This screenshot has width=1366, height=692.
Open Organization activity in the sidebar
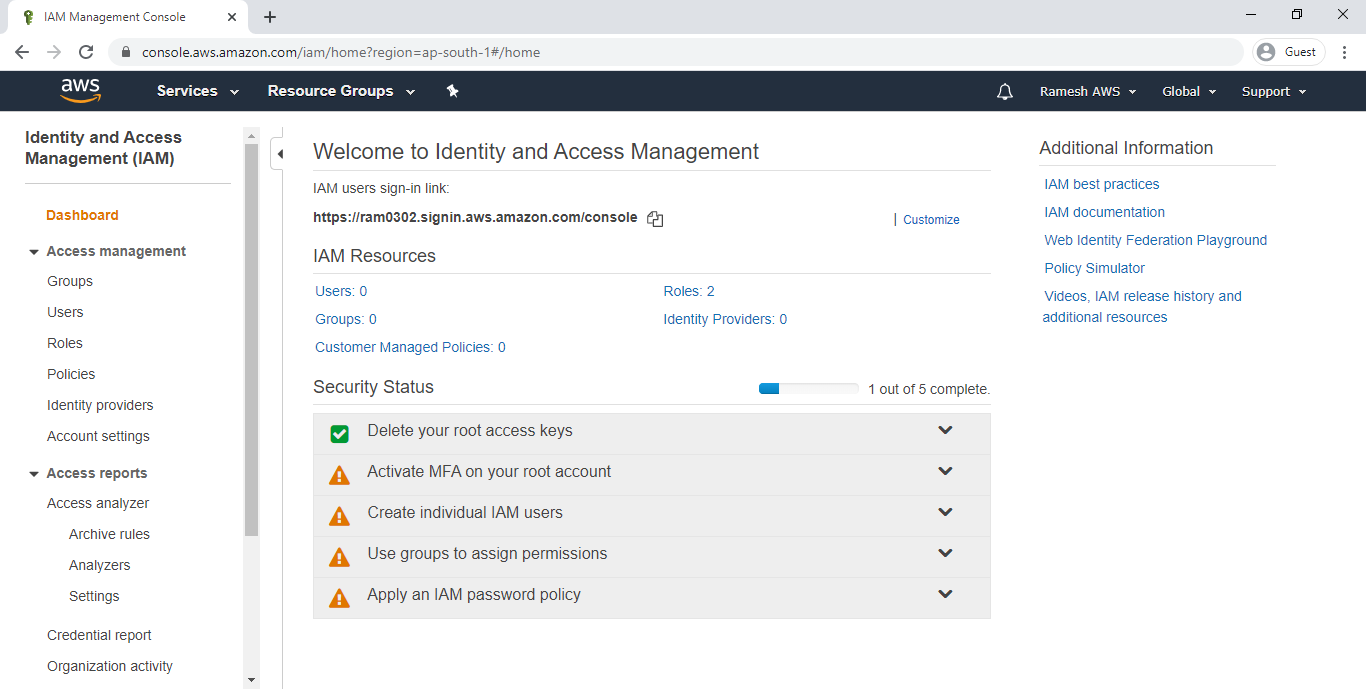pyautogui.click(x=110, y=666)
